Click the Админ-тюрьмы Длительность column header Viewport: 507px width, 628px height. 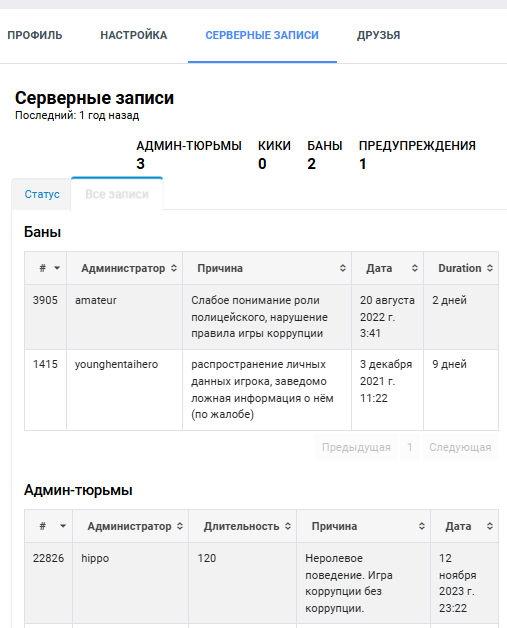click(x=243, y=526)
